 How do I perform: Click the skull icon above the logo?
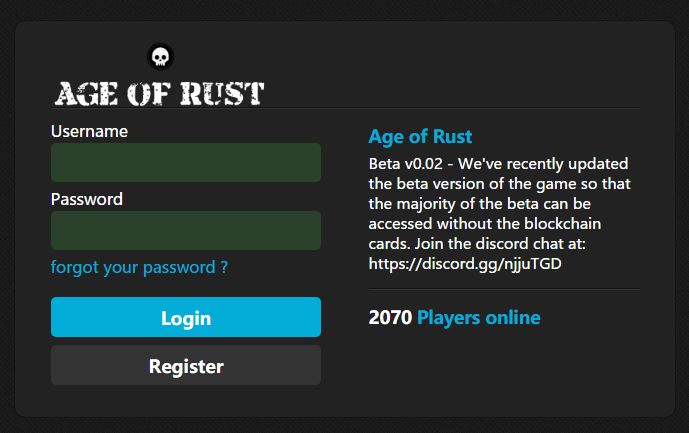point(160,56)
